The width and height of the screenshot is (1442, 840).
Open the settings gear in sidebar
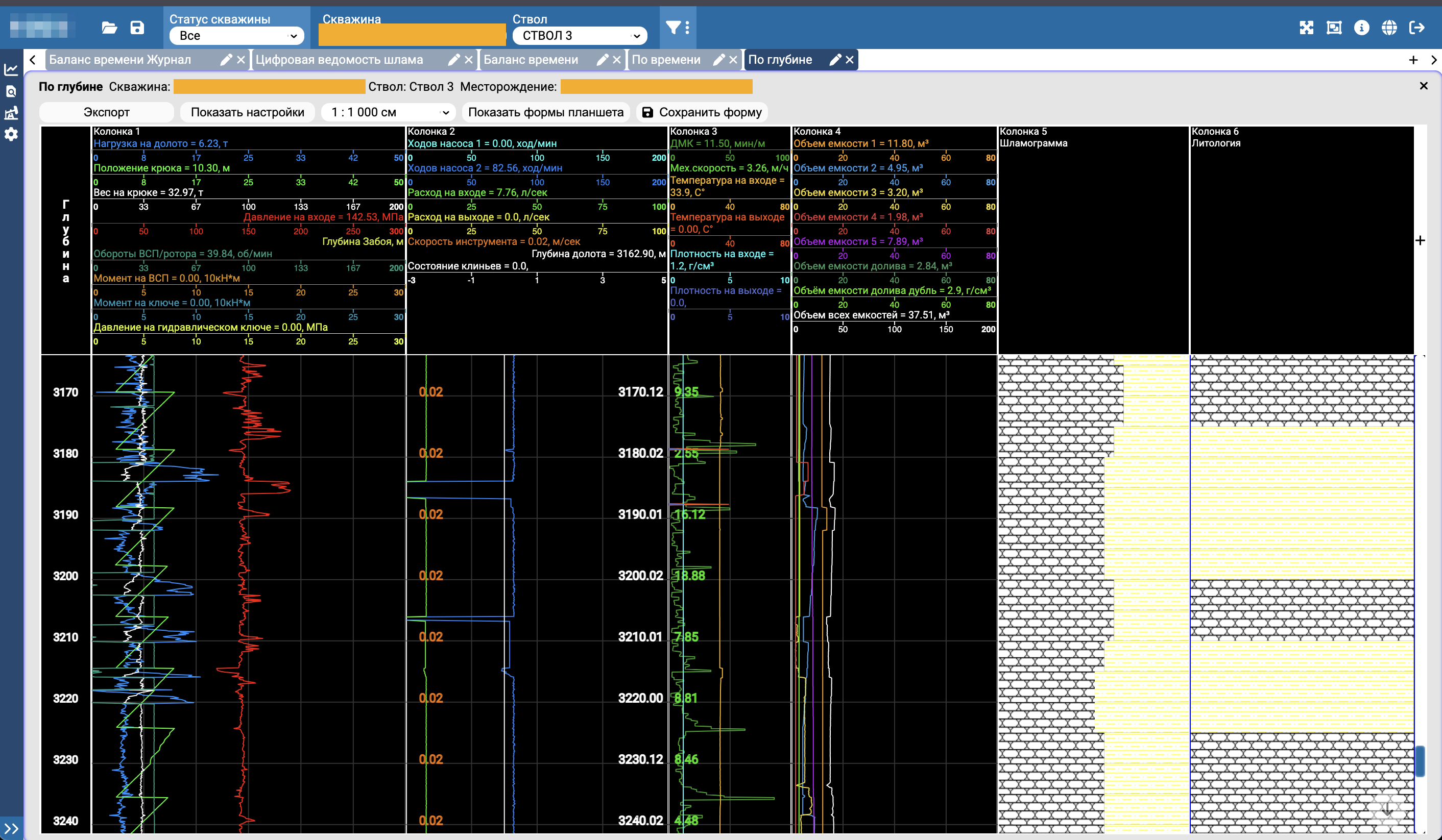pos(11,134)
